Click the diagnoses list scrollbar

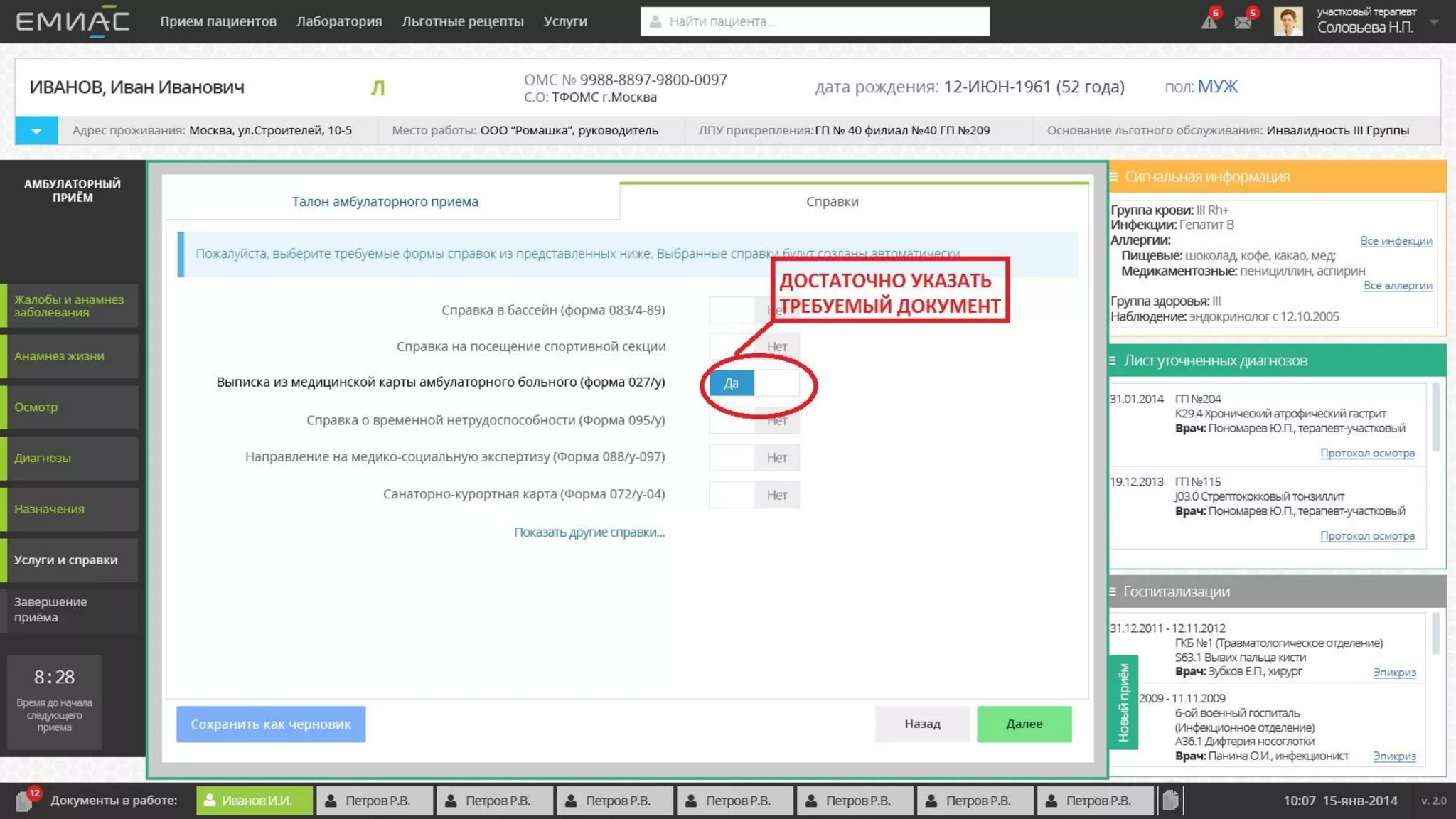[x=1435, y=418]
